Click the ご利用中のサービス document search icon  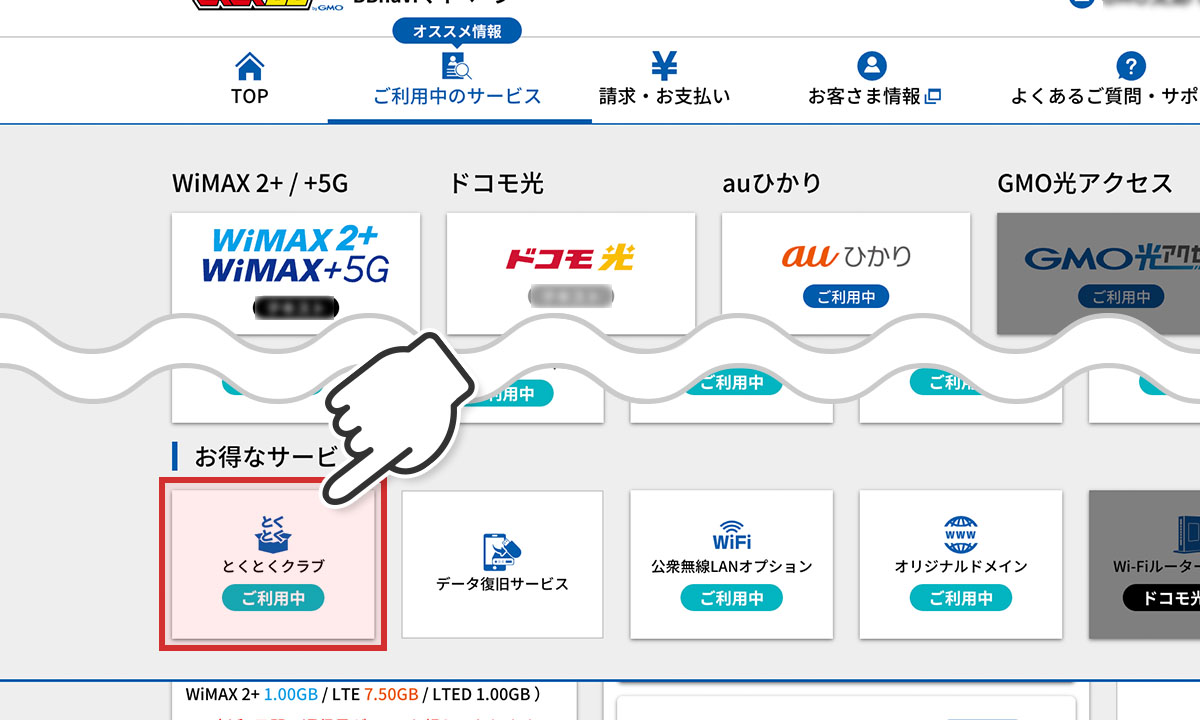tap(457, 66)
